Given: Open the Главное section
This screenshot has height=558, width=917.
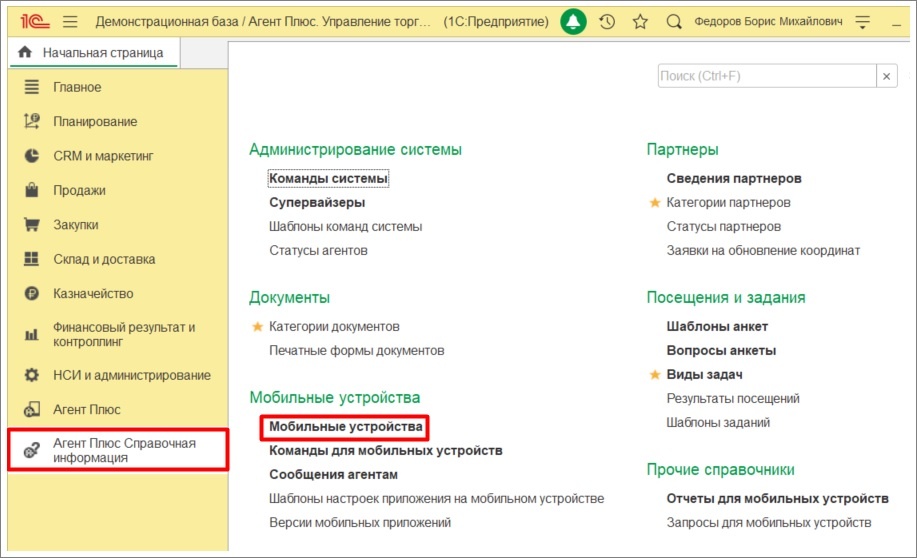Looking at the screenshot, I should pyautogui.click(x=77, y=87).
